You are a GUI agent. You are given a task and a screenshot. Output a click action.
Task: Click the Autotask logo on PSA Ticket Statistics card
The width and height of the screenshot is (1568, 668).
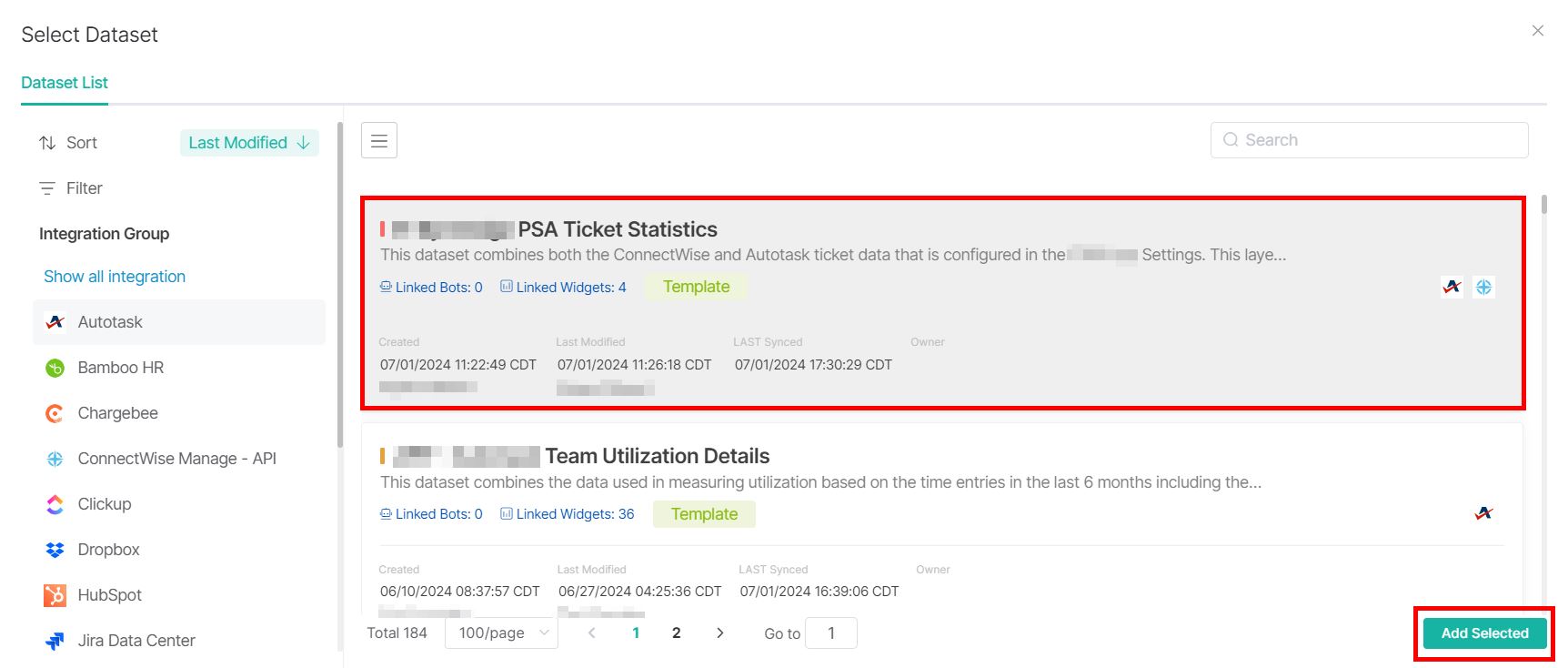point(1452,287)
